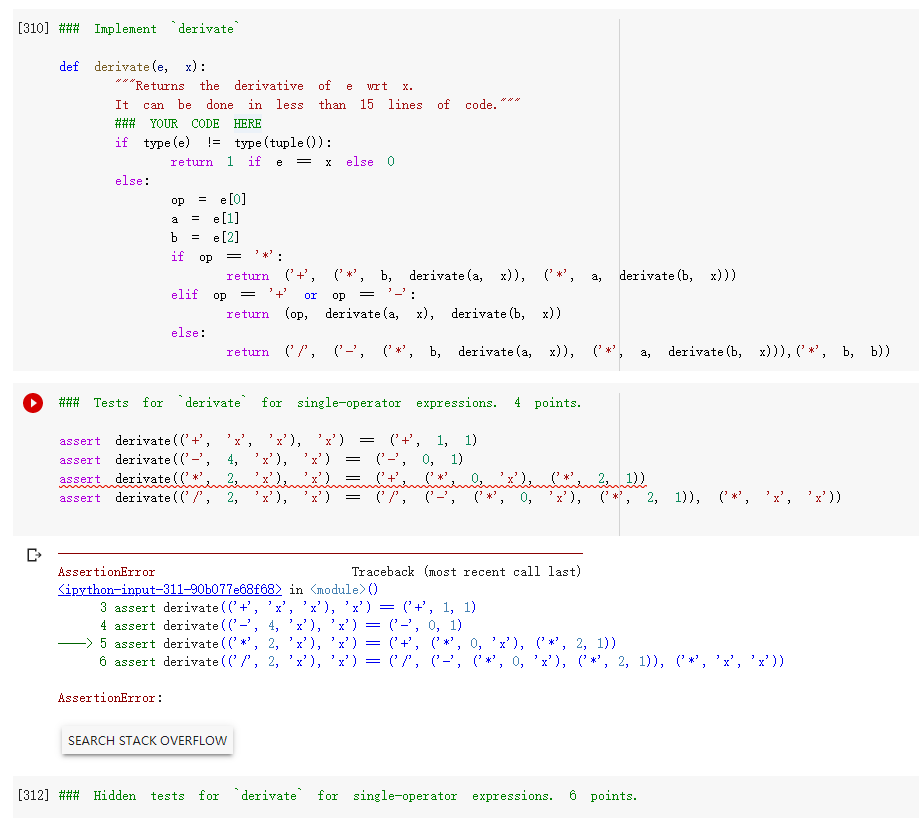The height and width of the screenshot is (818, 919).
Task: Click the "if op == '*':" line
Action: coord(227,257)
